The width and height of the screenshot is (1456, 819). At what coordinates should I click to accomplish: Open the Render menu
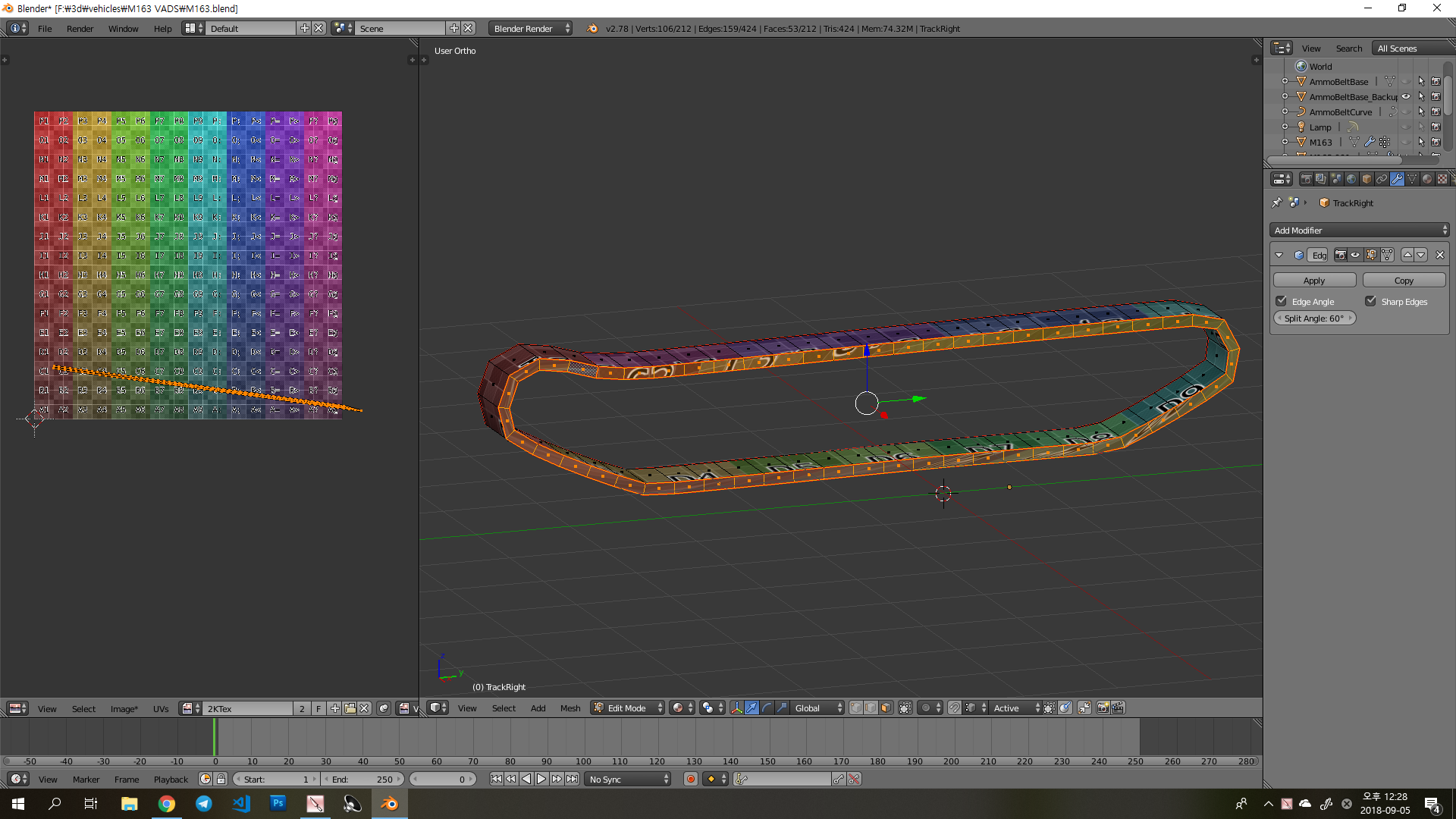click(80, 28)
